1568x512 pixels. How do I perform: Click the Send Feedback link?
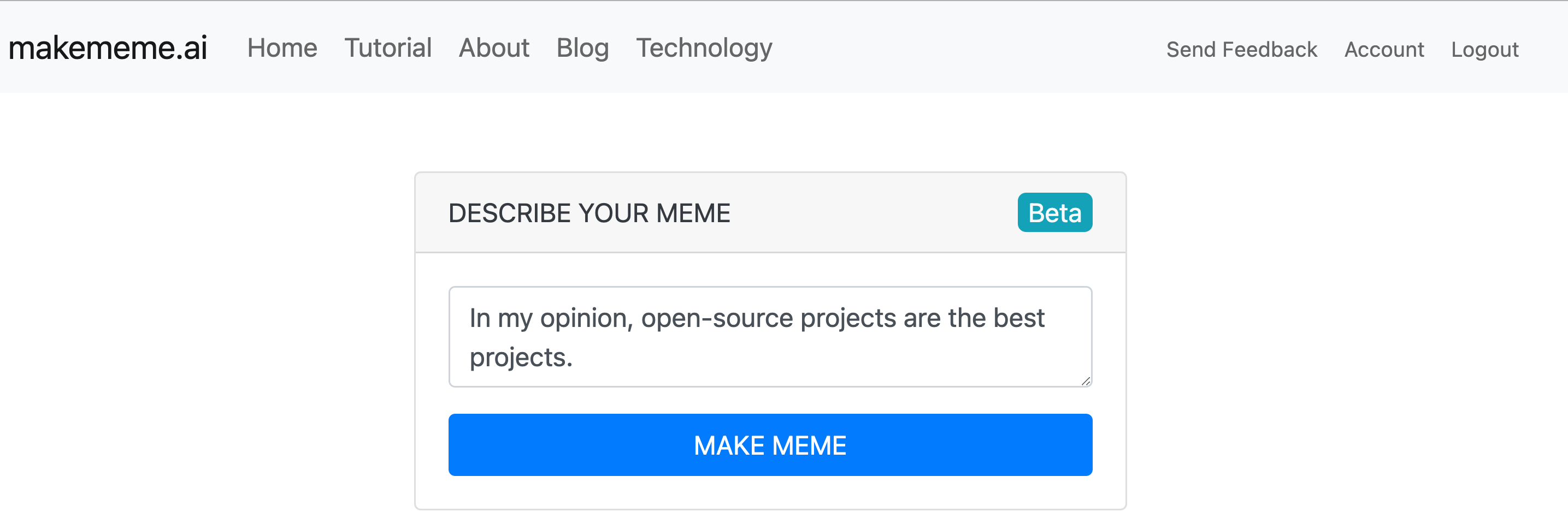pyautogui.click(x=1241, y=49)
